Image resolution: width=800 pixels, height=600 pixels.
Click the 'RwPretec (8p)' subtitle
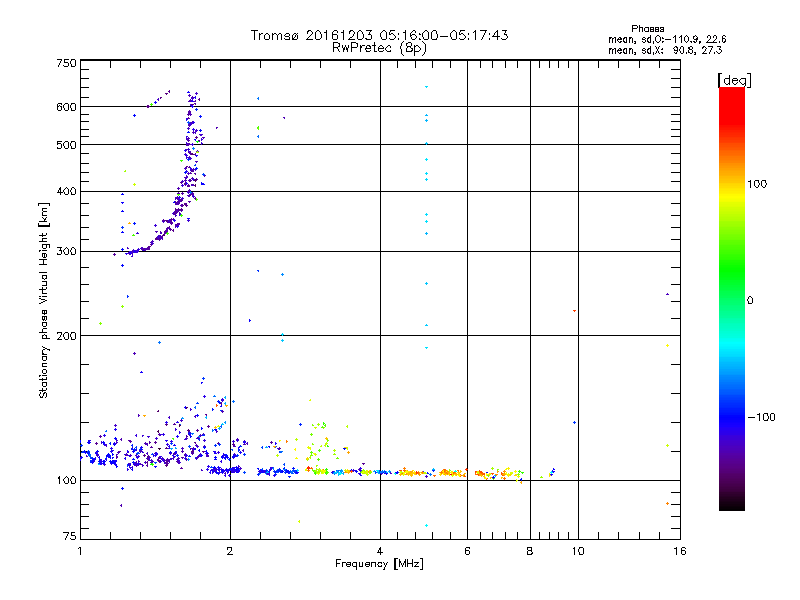click(380, 48)
